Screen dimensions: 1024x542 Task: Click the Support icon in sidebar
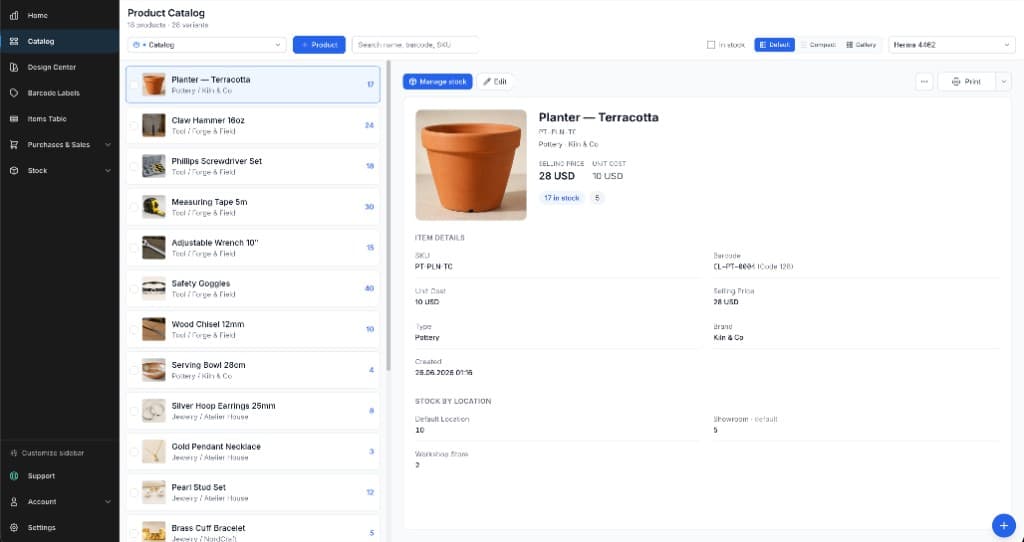[14, 476]
